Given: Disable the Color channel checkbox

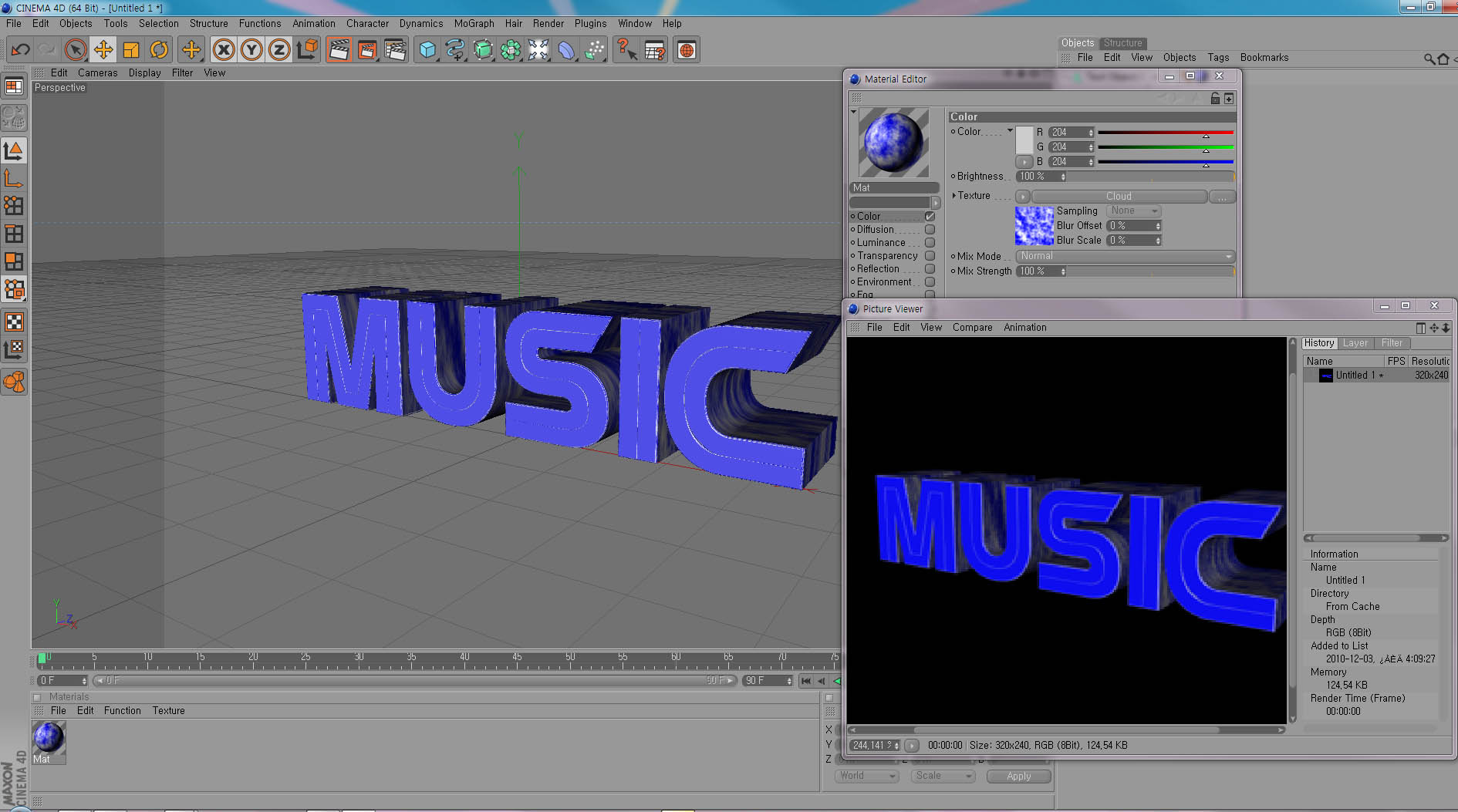Looking at the screenshot, I should pyautogui.click(x=930, y=217).
